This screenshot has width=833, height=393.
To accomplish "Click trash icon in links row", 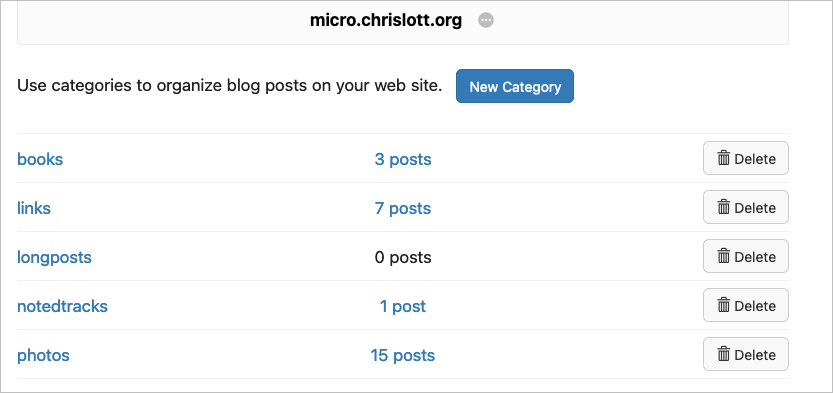I will (724, 207).
